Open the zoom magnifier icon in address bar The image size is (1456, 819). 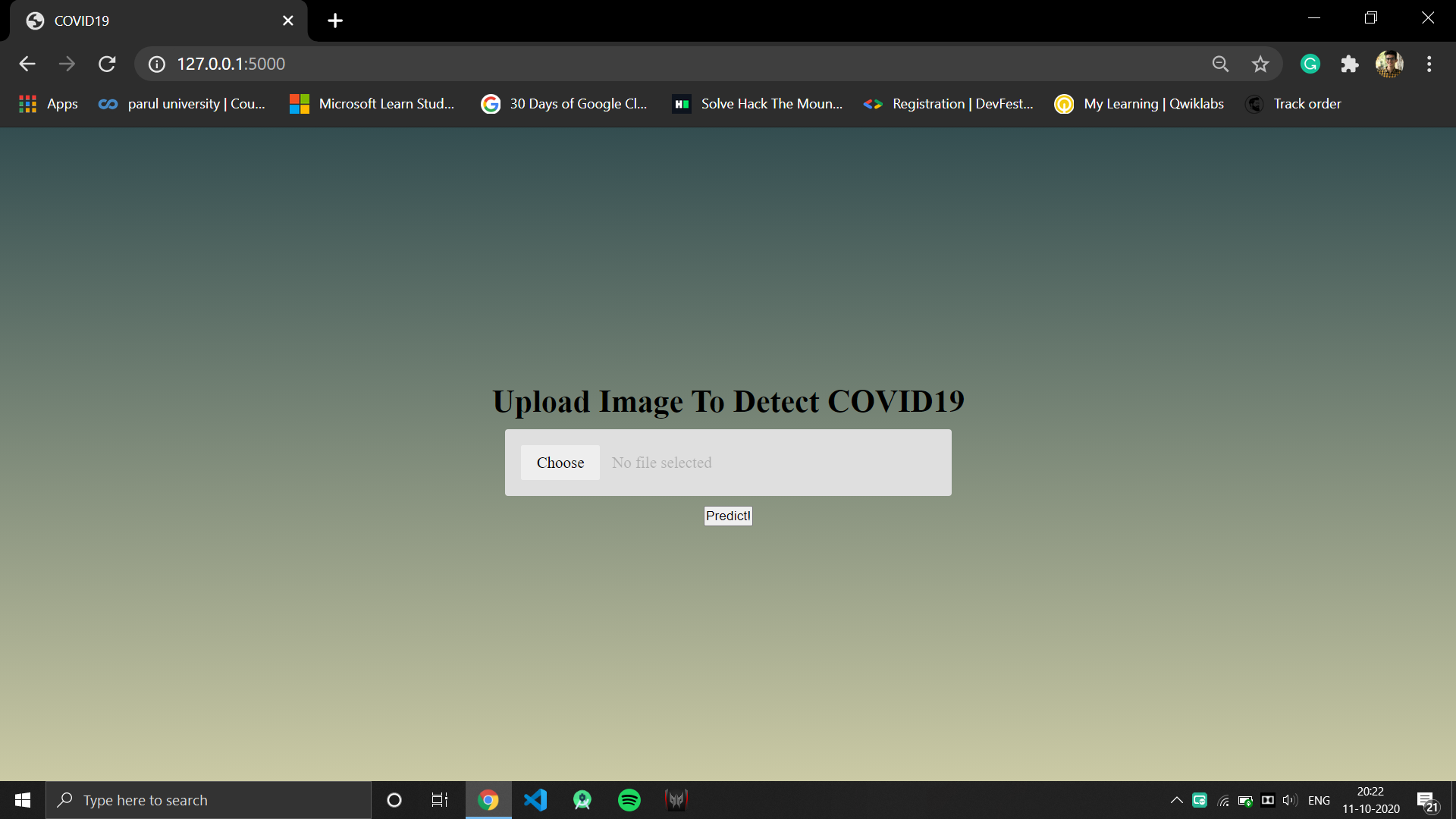coord(1220,64)
